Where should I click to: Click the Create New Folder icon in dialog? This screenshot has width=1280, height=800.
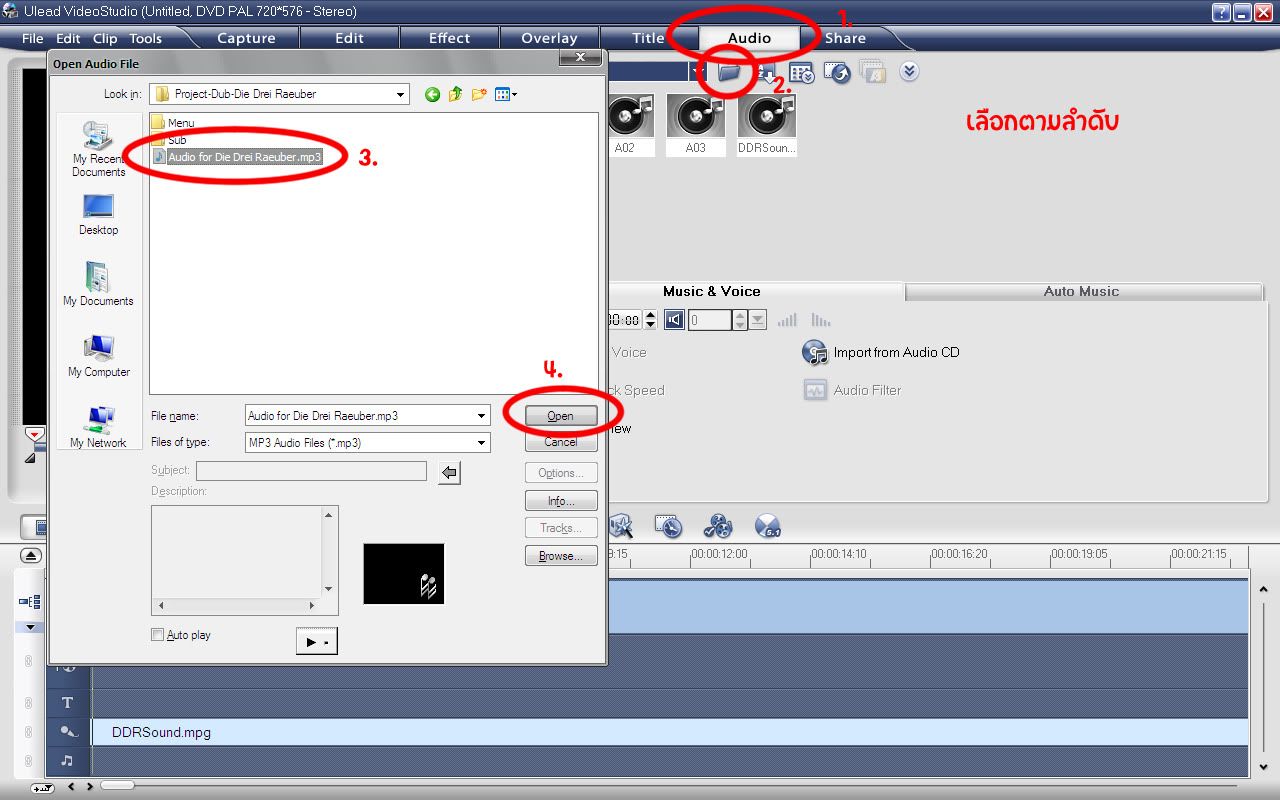click(479, 94)
